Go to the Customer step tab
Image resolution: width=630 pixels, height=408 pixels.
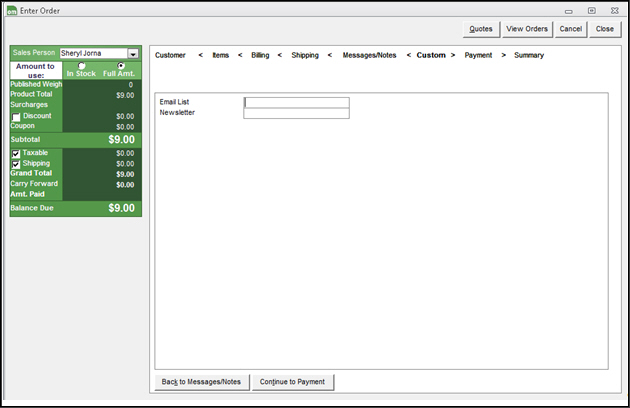[x=170, y=55]
